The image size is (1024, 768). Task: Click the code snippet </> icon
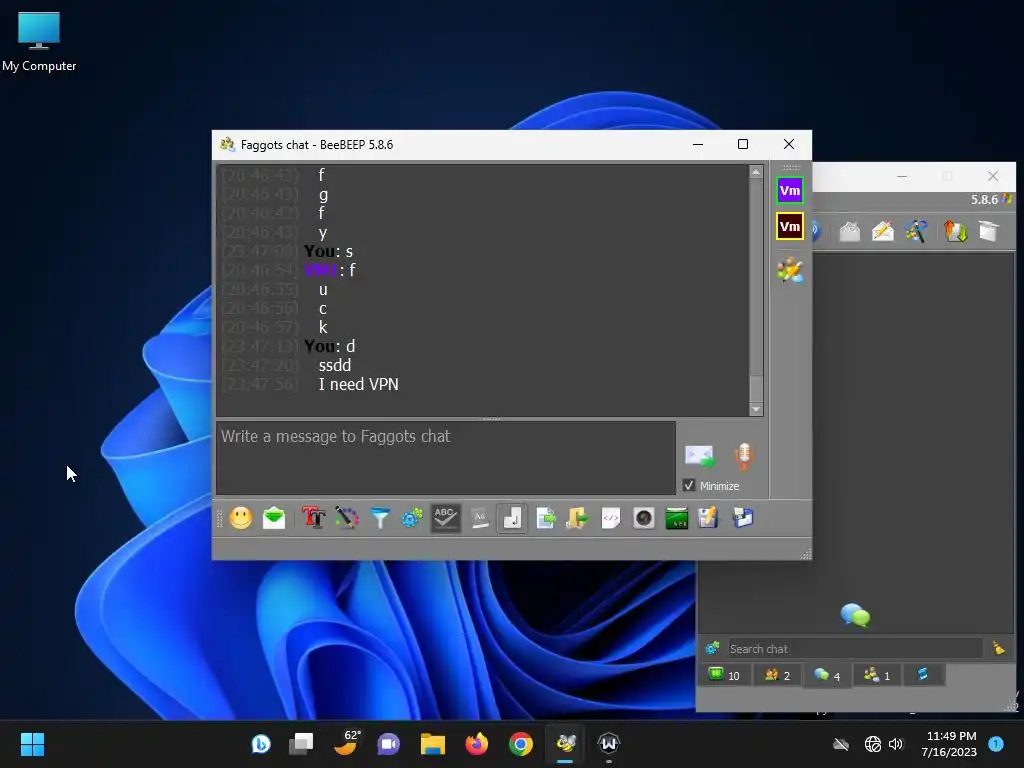click(611, 519)
